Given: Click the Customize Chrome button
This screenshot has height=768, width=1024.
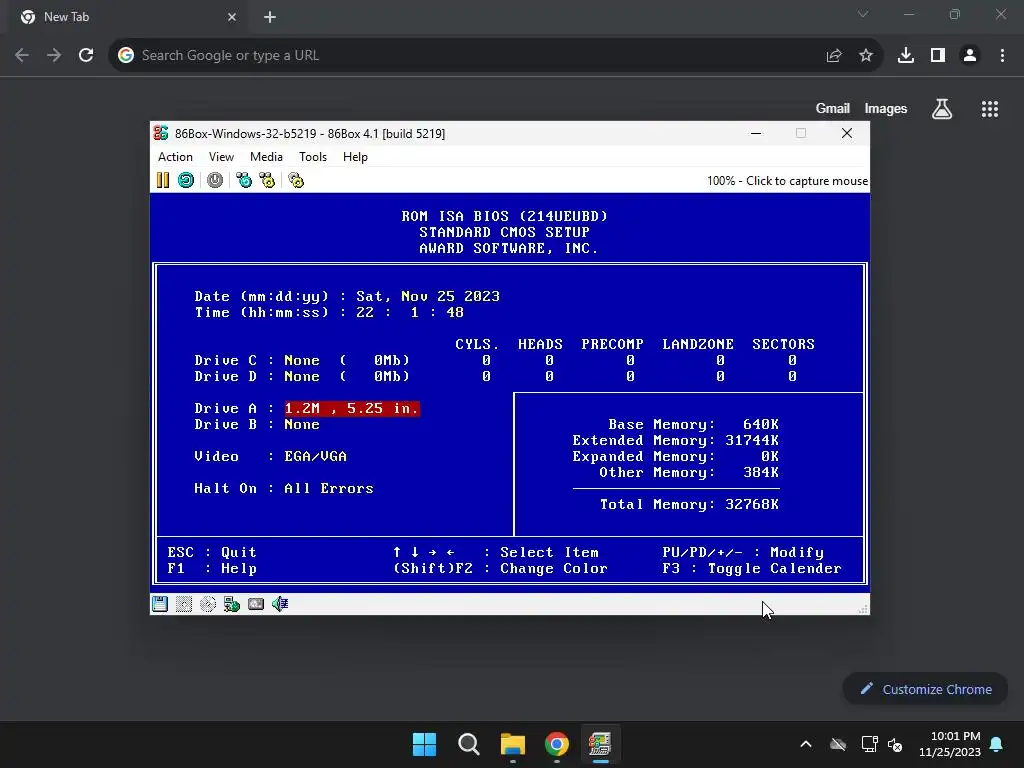Looking at the screenshot, I should [925, 689].
